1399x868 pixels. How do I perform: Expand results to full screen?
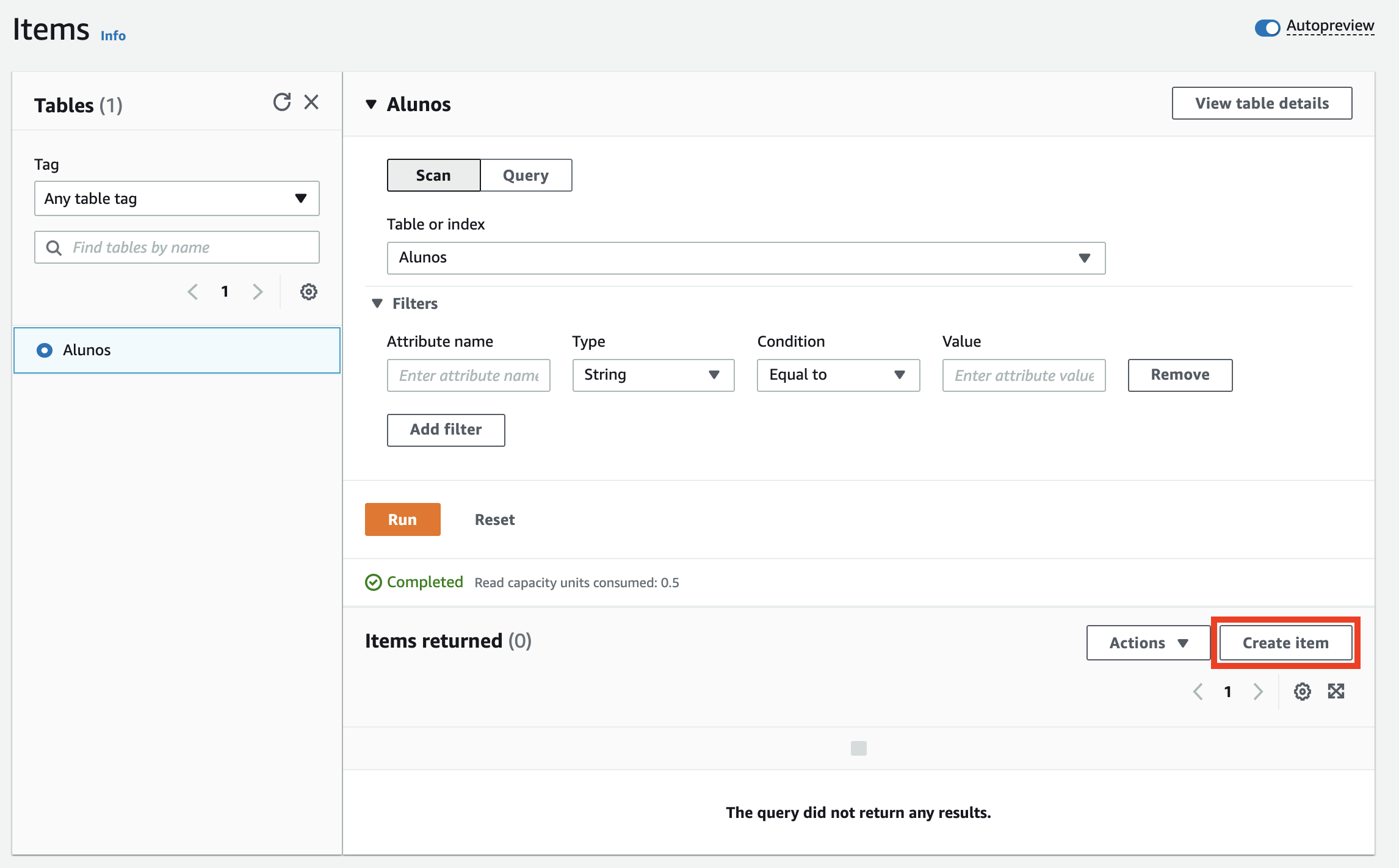click(x=1336, y=692)
